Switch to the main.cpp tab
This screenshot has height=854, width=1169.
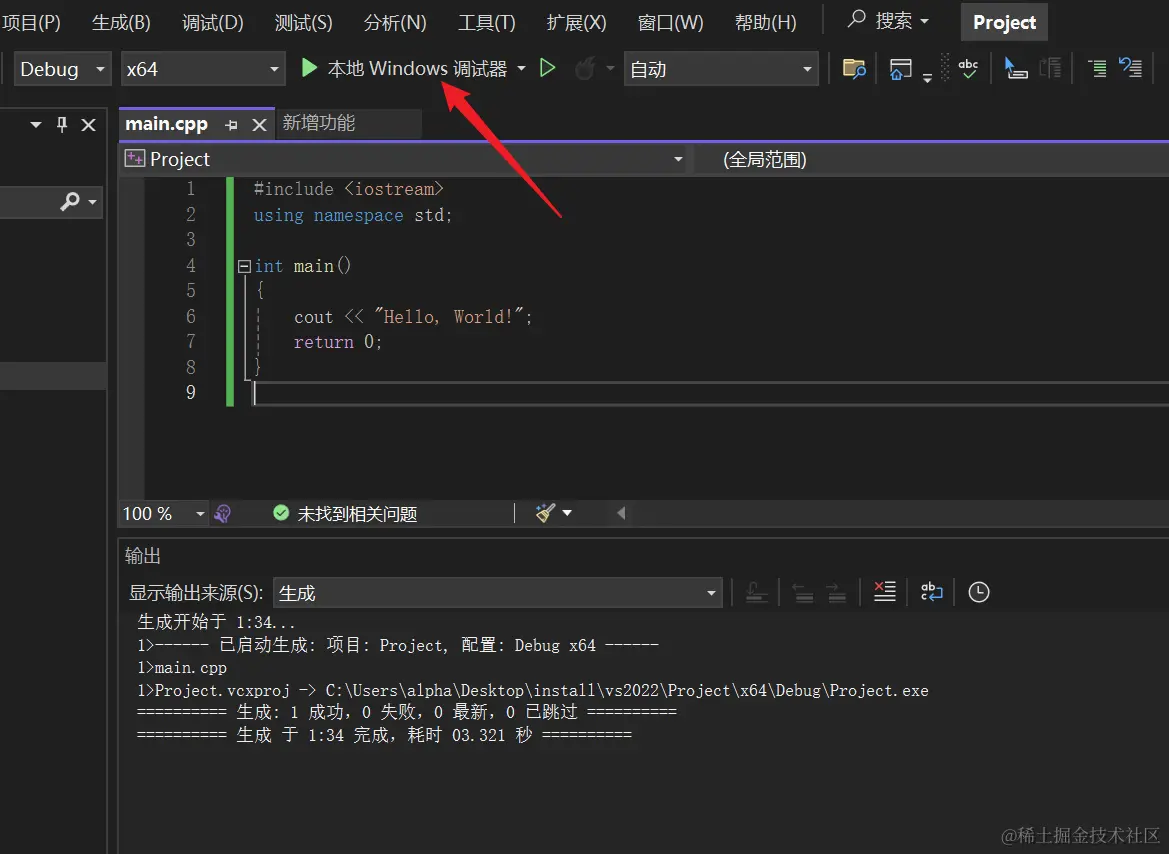[166, 124]
